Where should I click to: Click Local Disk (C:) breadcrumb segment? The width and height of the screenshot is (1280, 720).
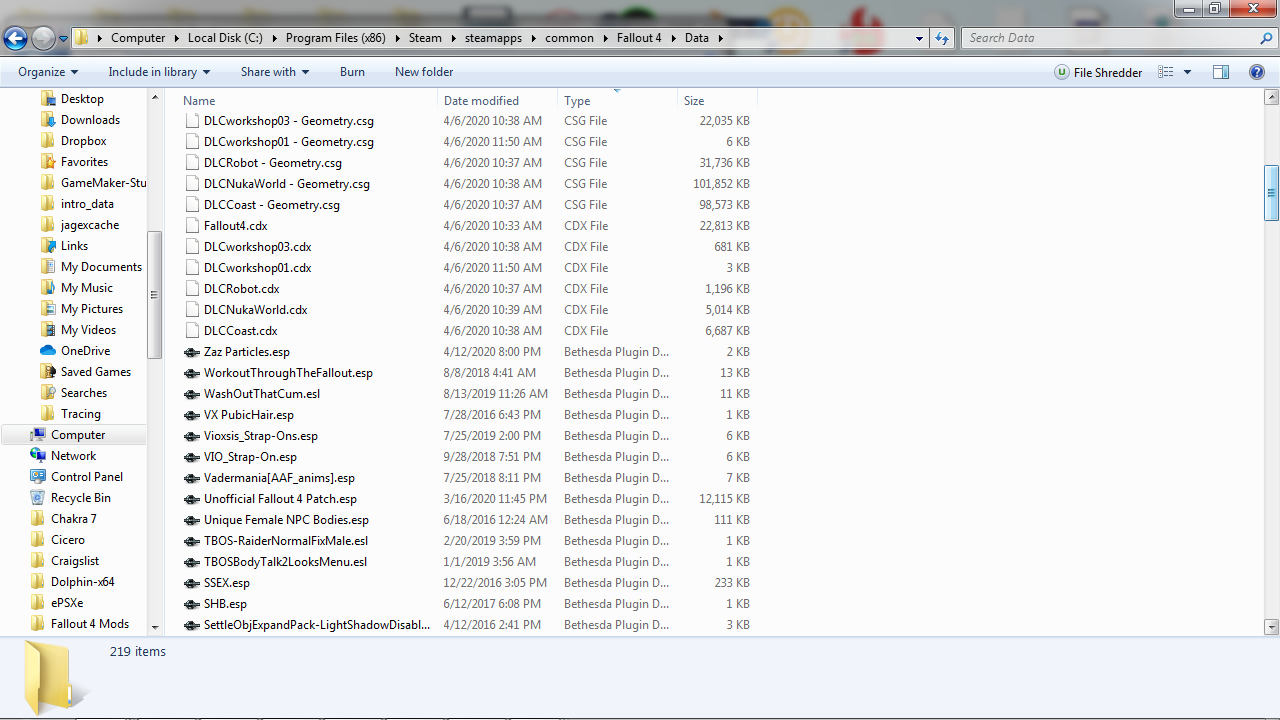(225, 38)
